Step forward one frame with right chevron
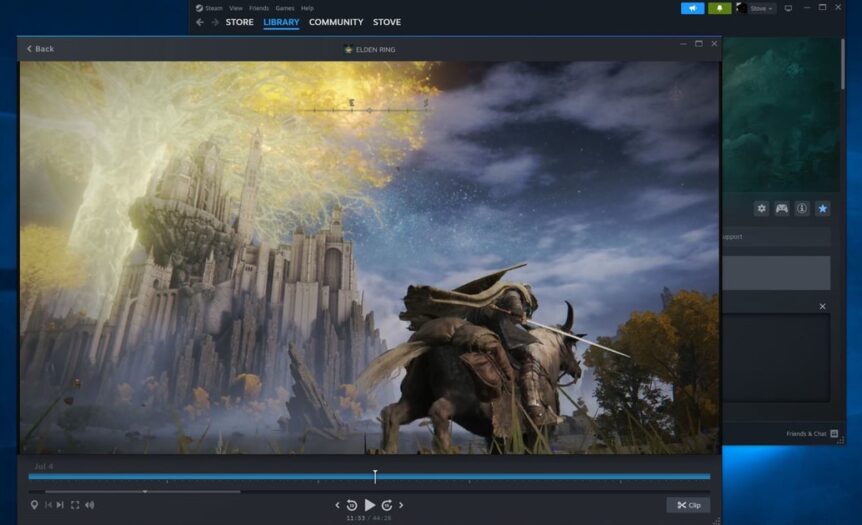Screen dimensions: 862x525 tap(401, 505)
